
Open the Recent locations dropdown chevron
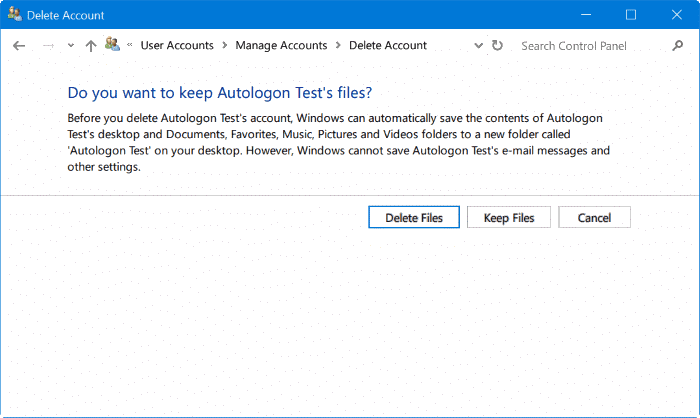[x=70, y=46]
